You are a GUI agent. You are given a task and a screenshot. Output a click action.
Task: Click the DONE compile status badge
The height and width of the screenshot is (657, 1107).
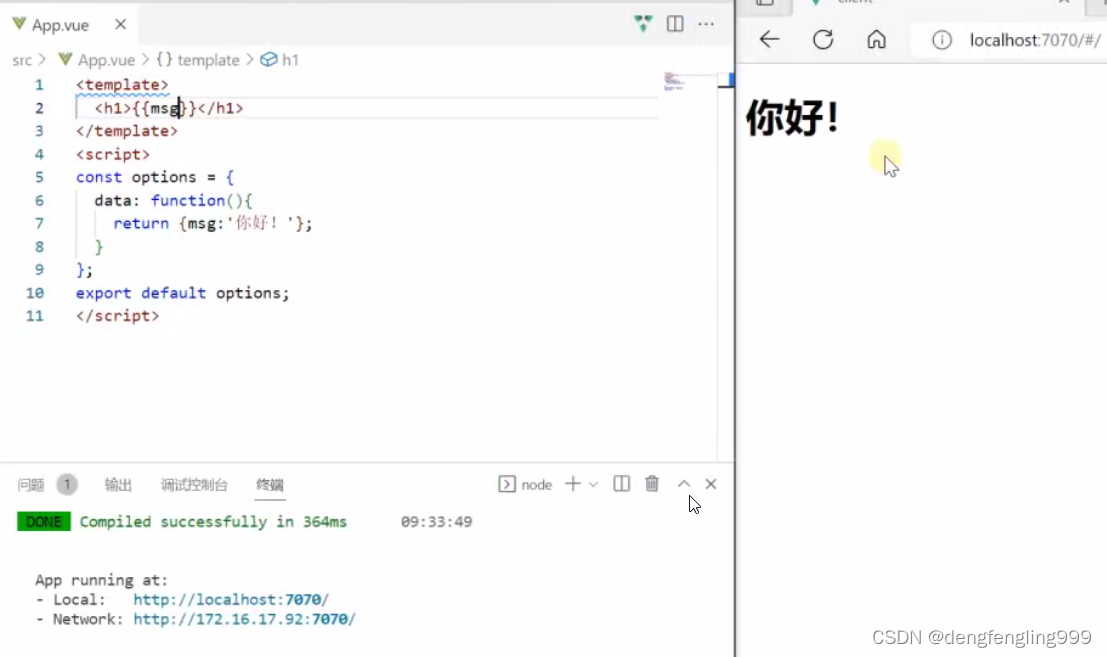pyautogui.click(x=44, y=522)
